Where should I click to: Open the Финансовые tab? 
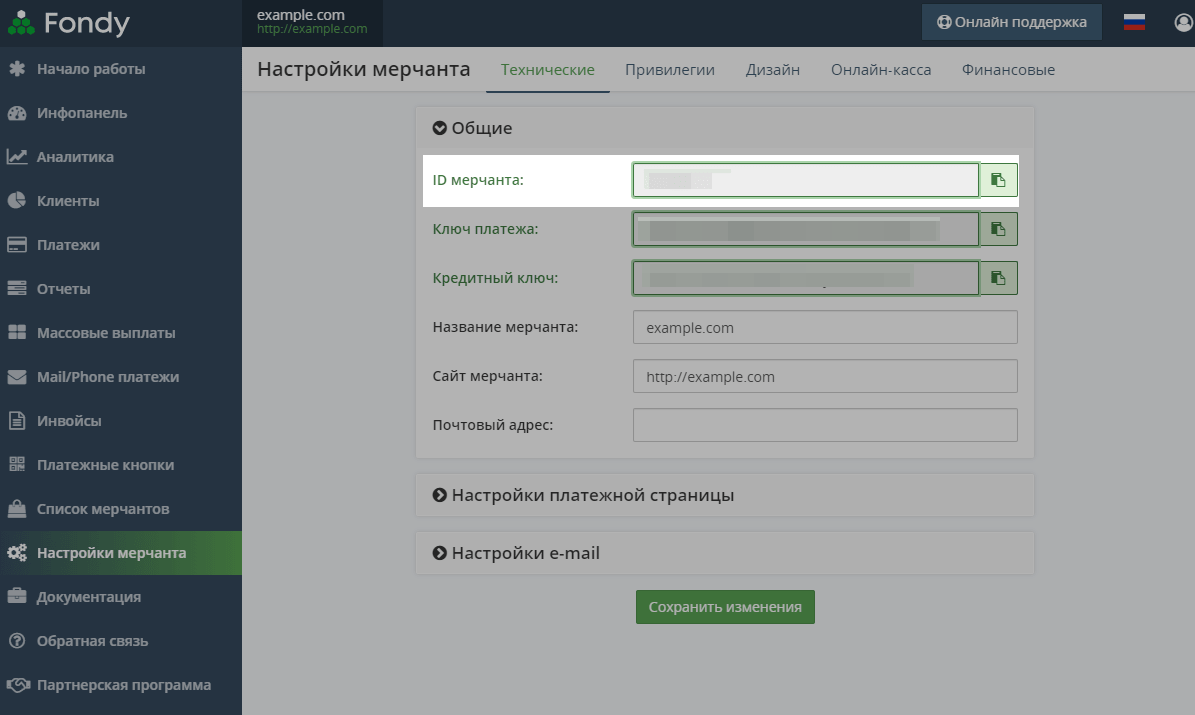1008,70
